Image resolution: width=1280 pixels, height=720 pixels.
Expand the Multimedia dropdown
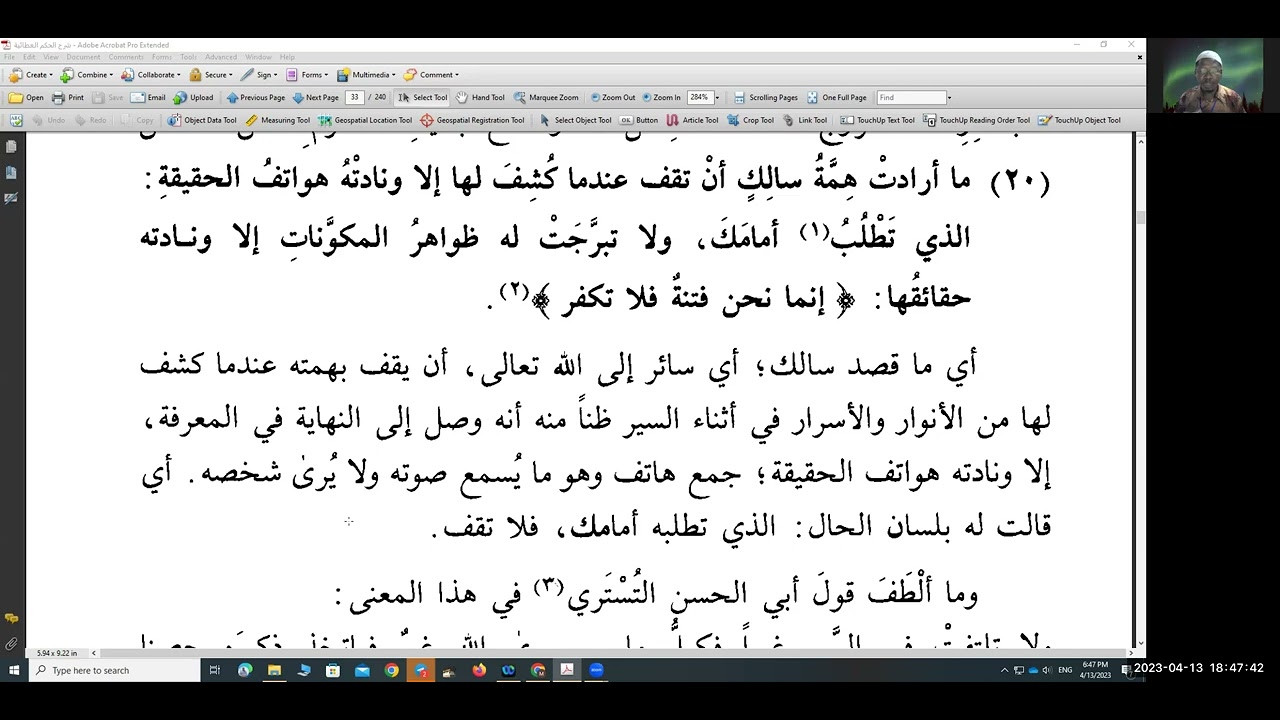(366, 74)
